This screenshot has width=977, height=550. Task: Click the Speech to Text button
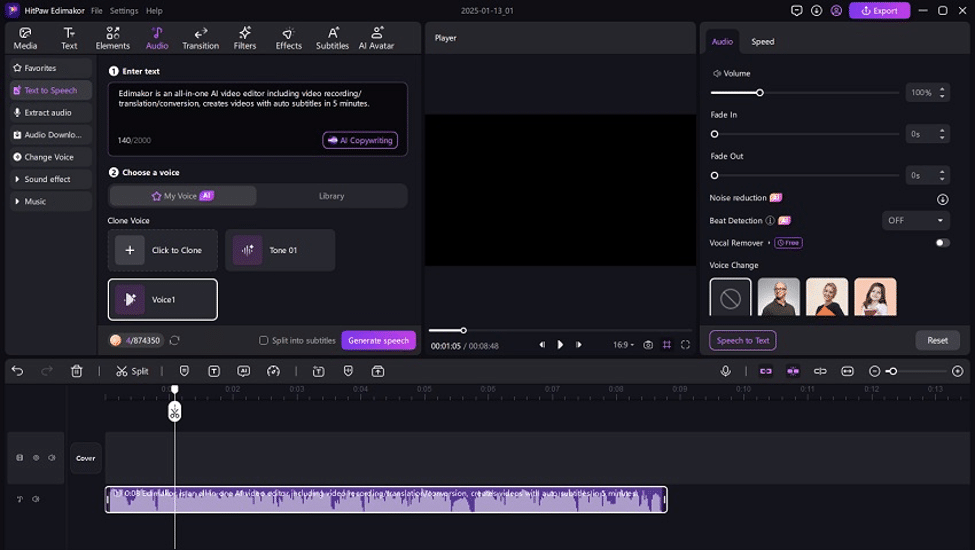[743, 341]
